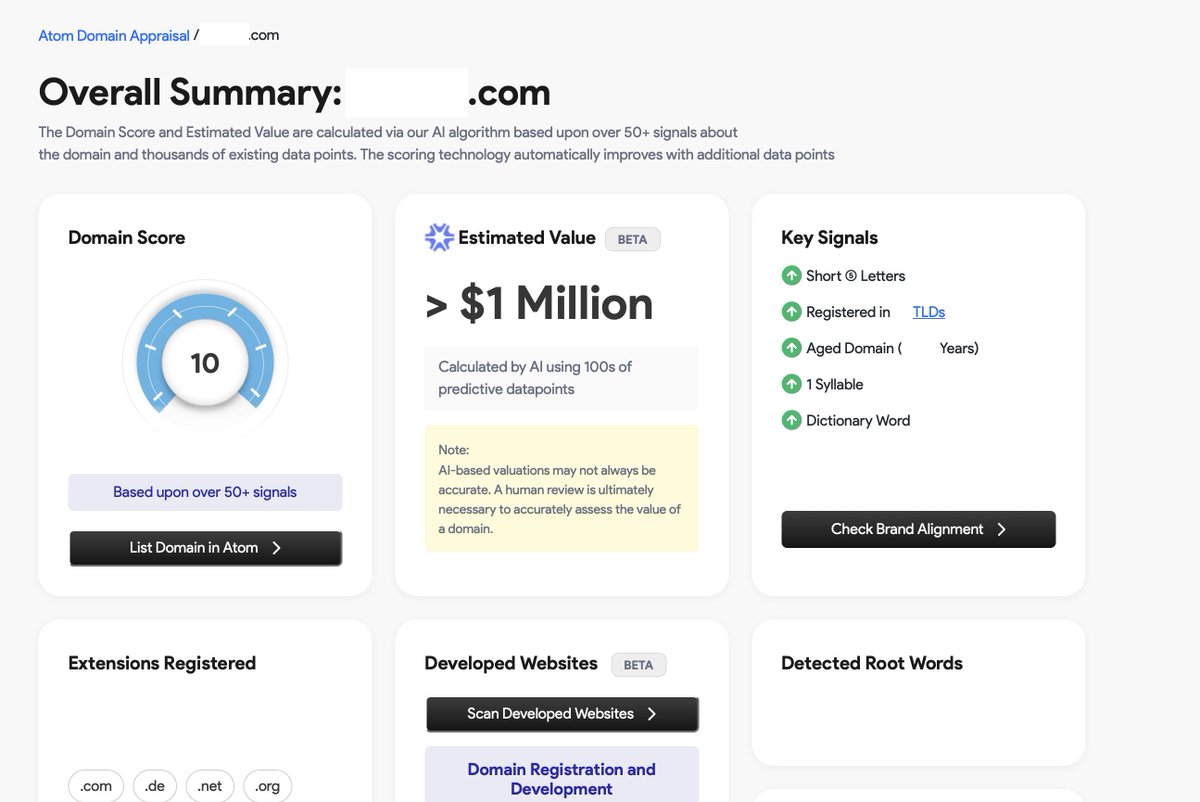Click the Estimated Value sparkle icon
The height and width of the screenshot is (802, 1200).
[x=439, y=237]
